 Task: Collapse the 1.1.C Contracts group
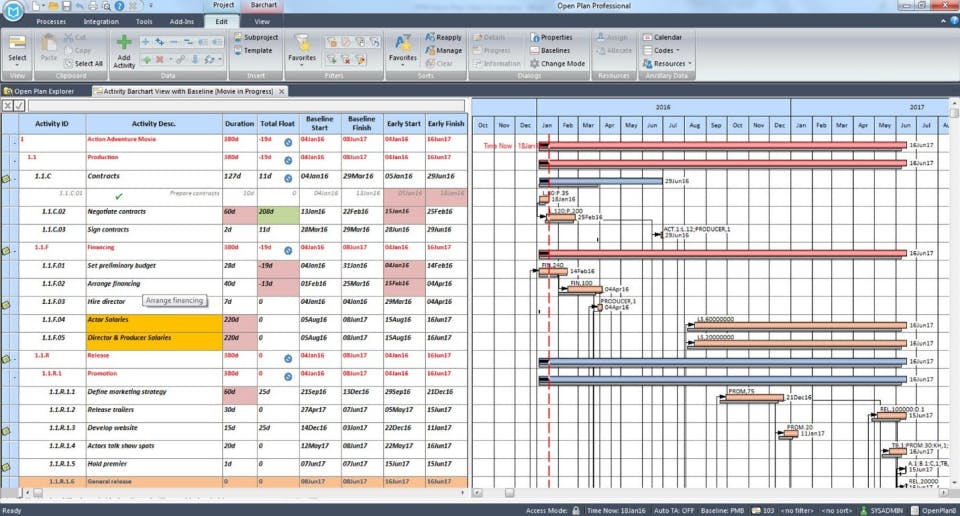[x=15, y=179]
